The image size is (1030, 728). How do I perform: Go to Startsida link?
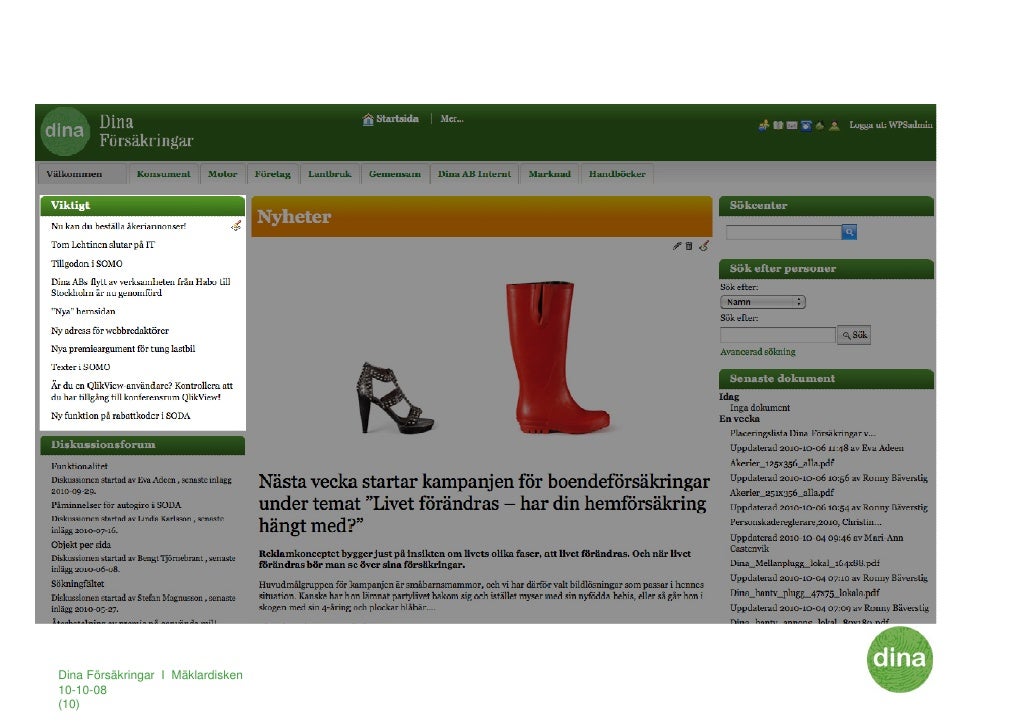(397, 119)
